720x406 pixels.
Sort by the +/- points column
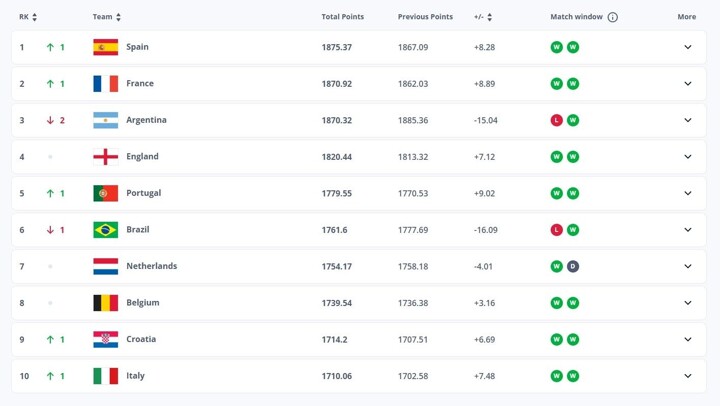(483, 17)
